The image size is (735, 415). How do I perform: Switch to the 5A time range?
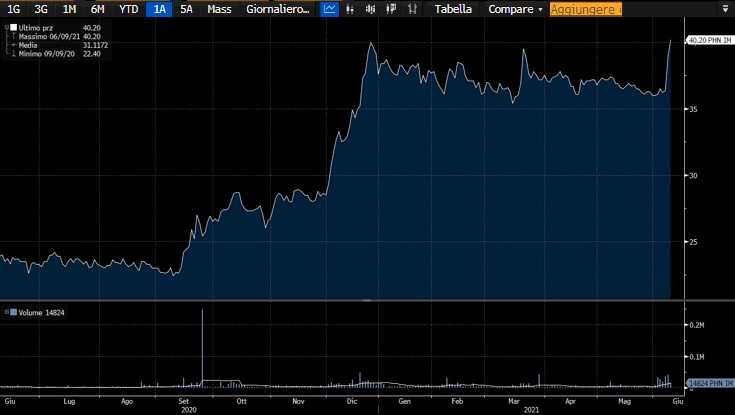pyautogui.click(x=186, y=9)
